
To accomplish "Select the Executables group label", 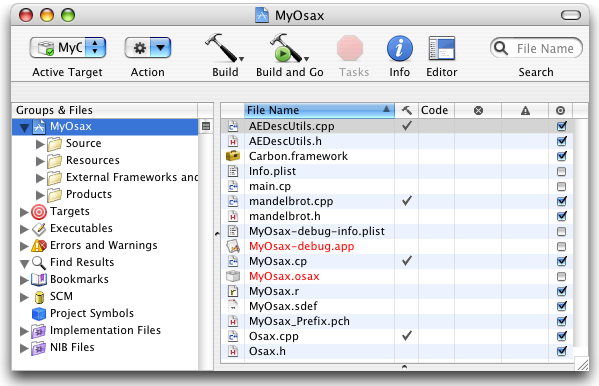I will (x=81, y=228).
